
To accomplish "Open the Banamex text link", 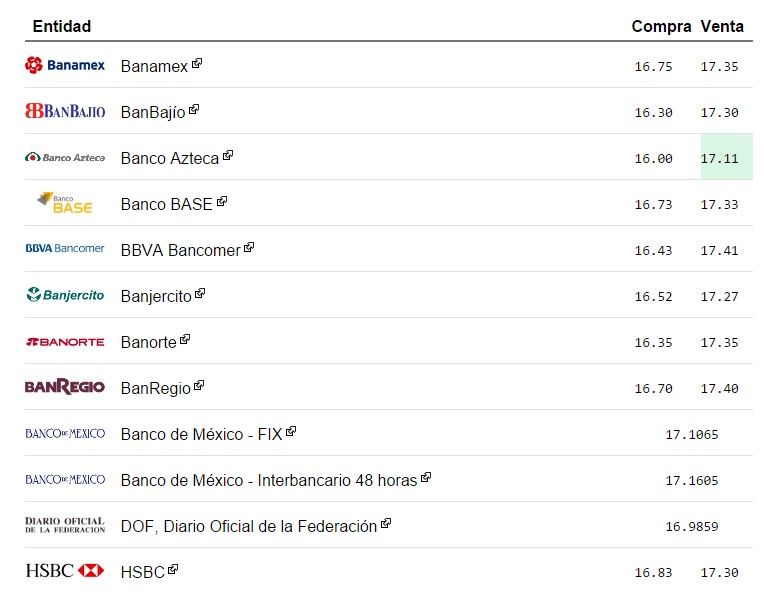I will coord(154,66).
